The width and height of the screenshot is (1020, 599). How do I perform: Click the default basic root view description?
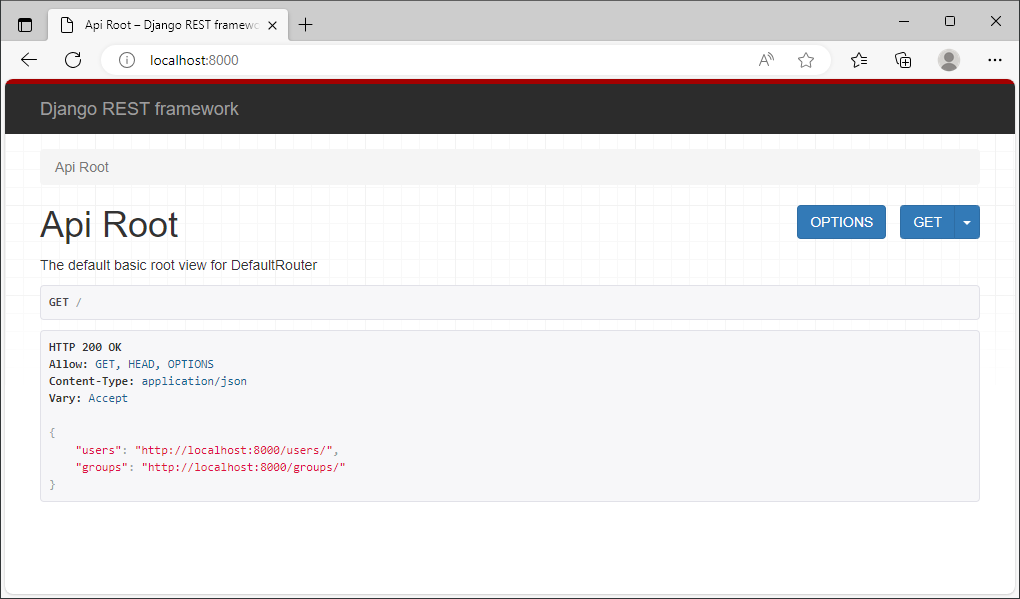179,265
